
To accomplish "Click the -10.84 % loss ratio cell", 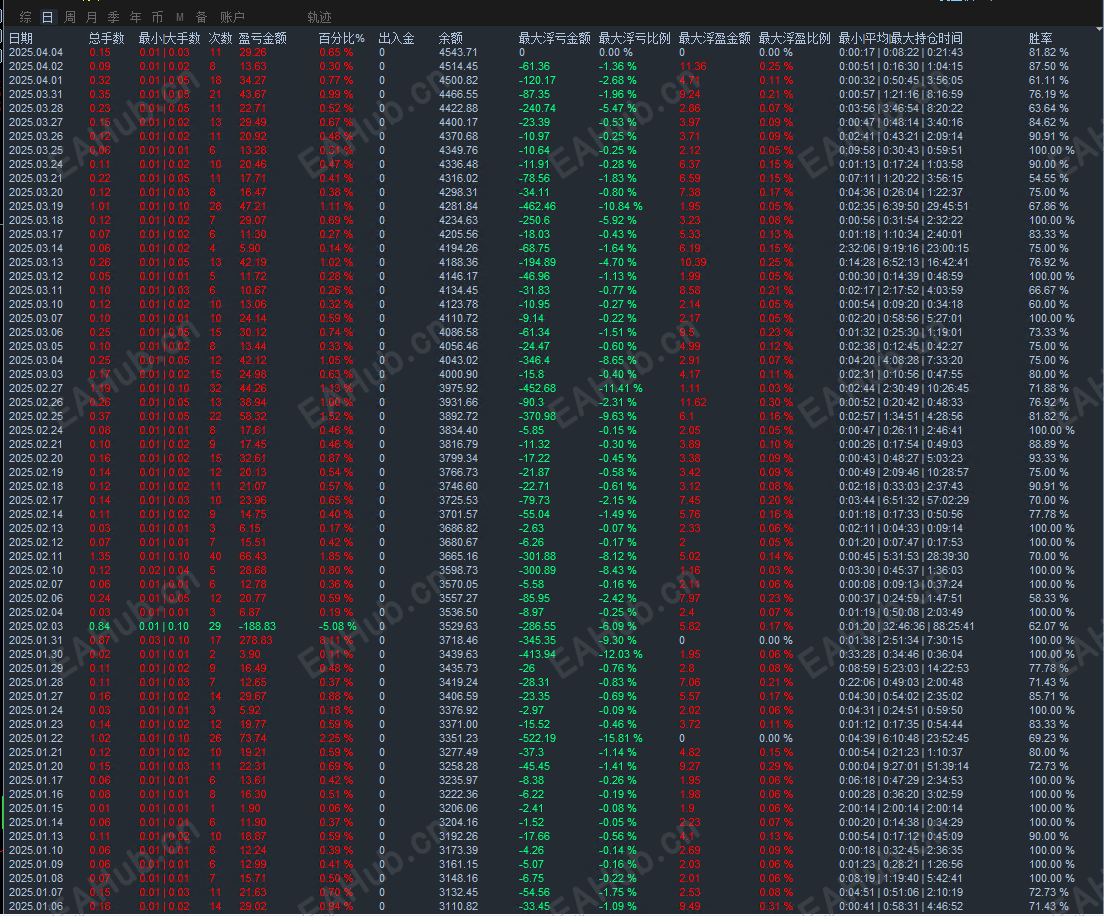I will [x=620, y=206].
